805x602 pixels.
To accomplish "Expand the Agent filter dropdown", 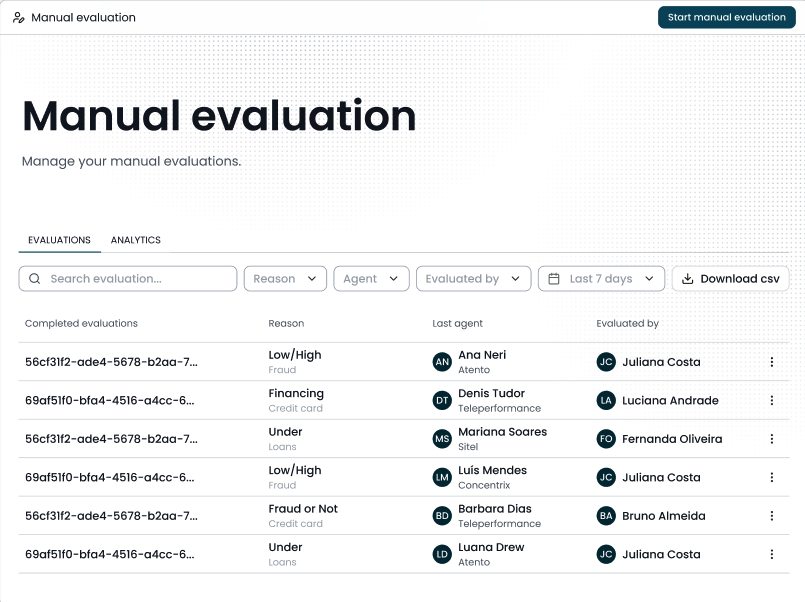I will coord(371,279).
